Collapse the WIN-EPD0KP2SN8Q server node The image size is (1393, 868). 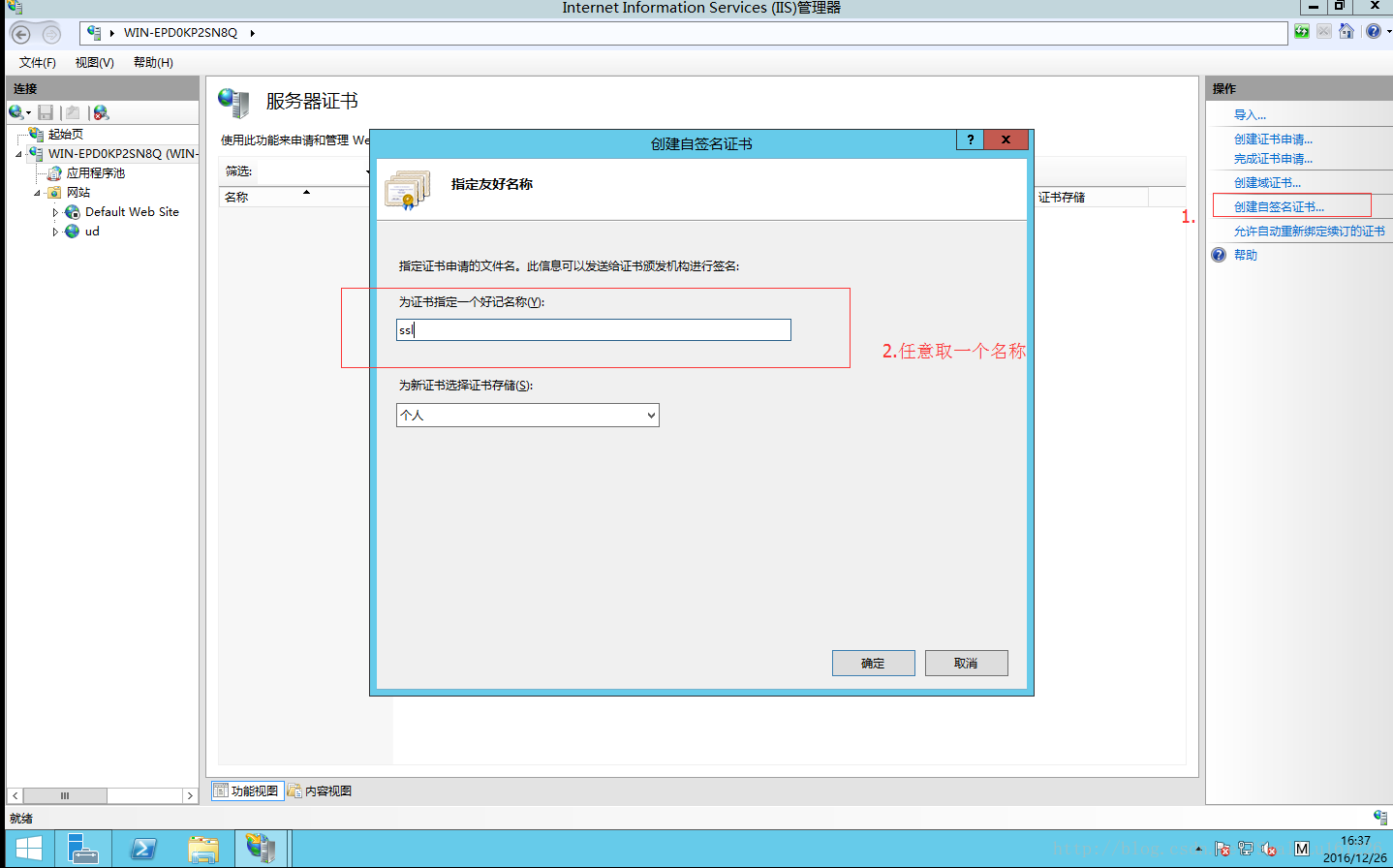coord(18,154)
